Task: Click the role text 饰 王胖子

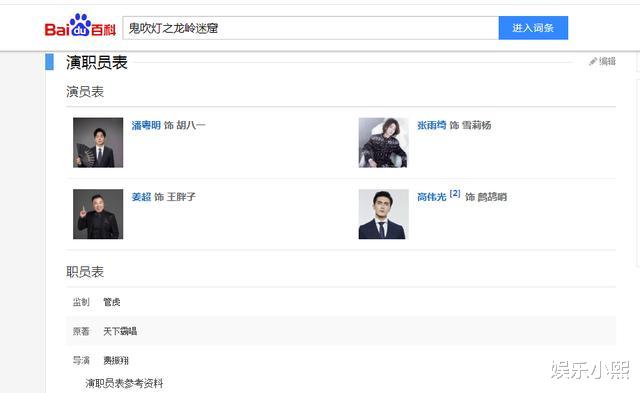Action: [x=175, y=197]
